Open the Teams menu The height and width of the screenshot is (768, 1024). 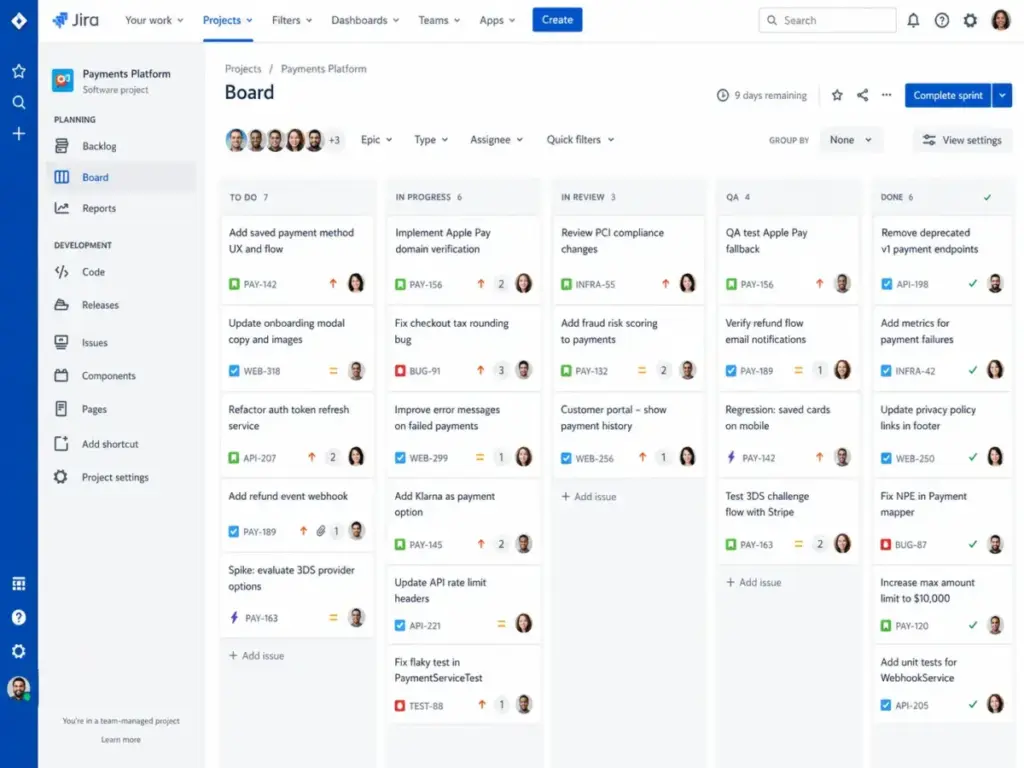439,20
